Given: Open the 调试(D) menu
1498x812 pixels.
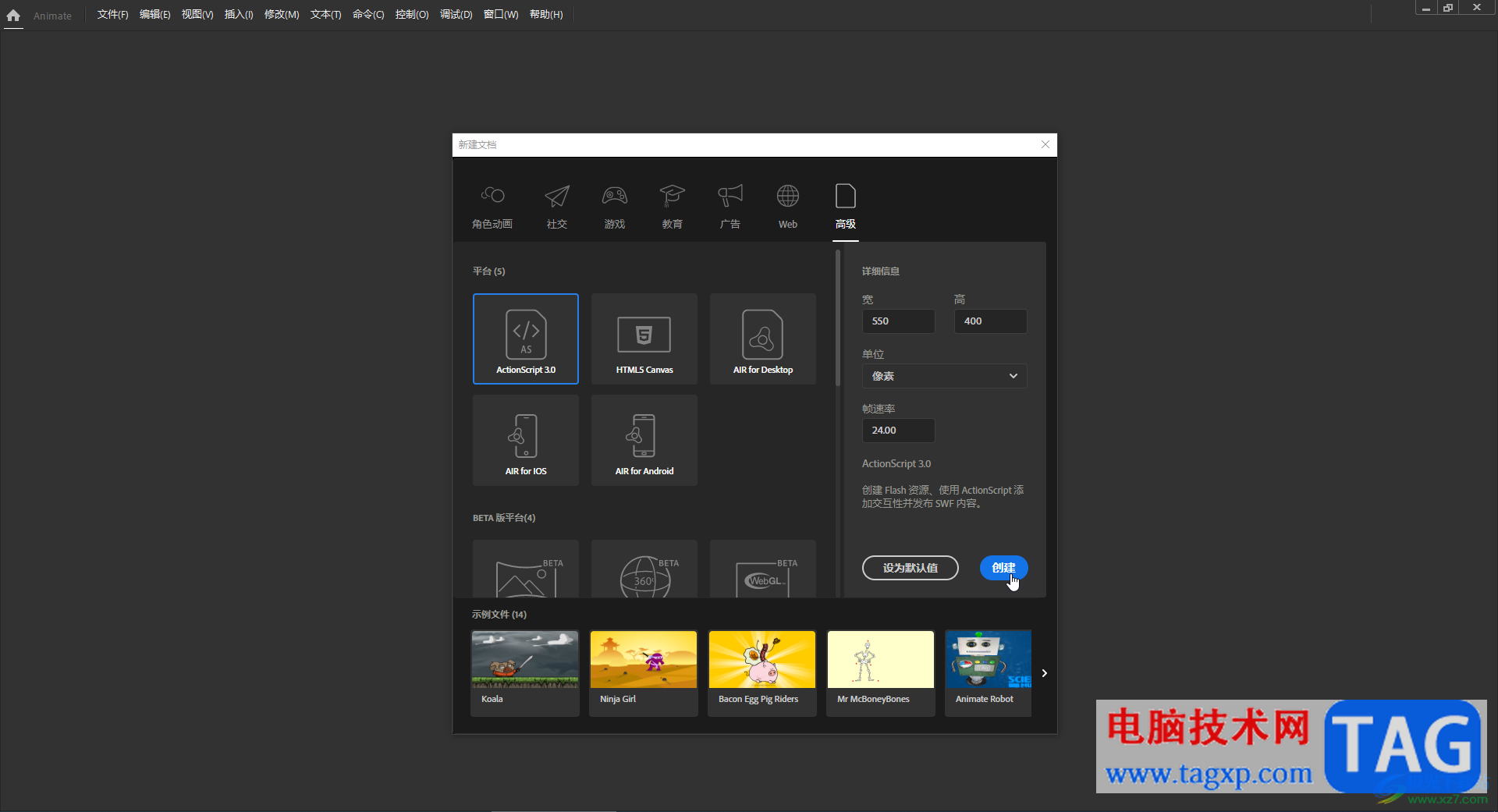Looking at the screenshot, I should 456,15.
